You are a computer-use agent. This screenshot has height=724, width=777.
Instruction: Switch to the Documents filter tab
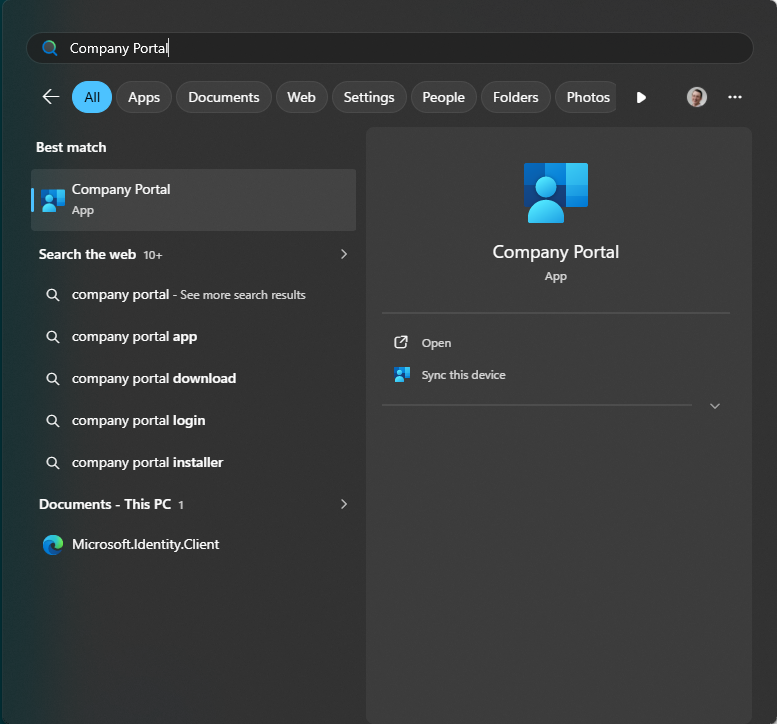(223, 97)
